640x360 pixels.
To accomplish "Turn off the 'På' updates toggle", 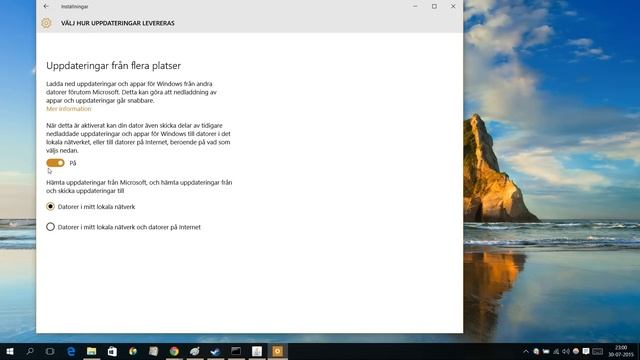I will (56, 163).
